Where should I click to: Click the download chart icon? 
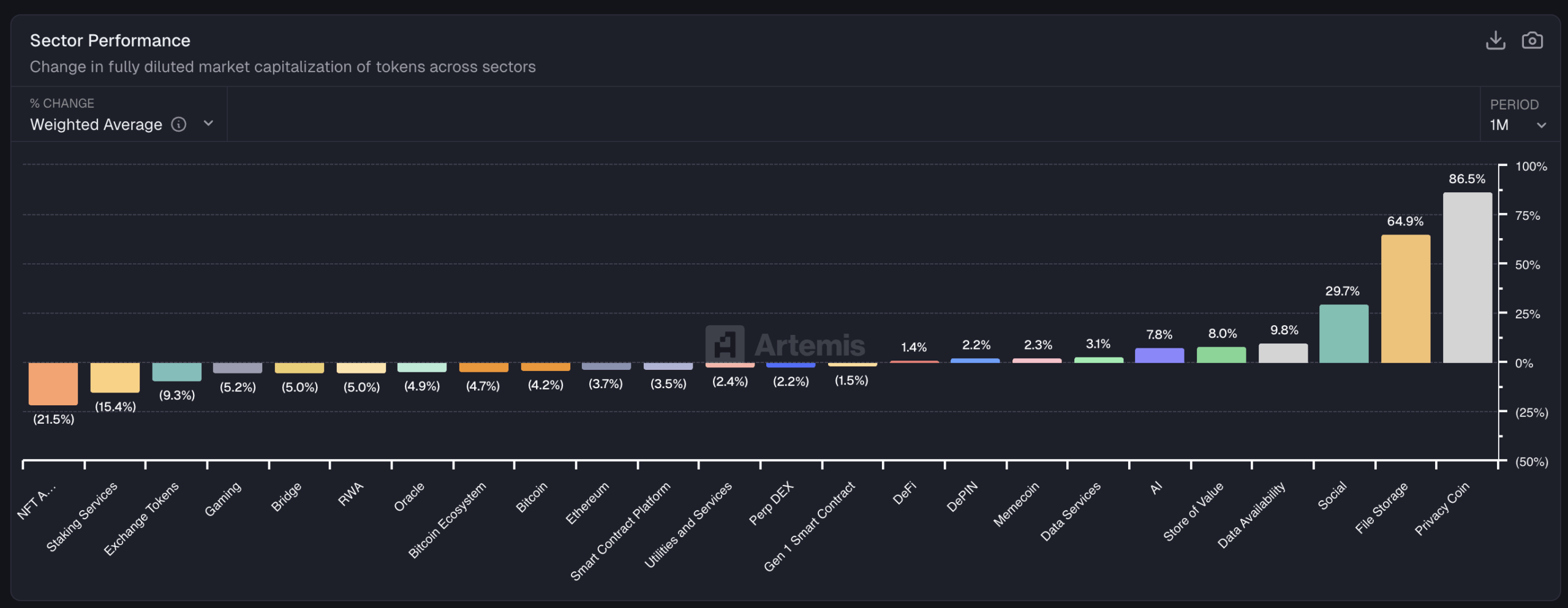pyautogui.click(x=1495, y=40)
